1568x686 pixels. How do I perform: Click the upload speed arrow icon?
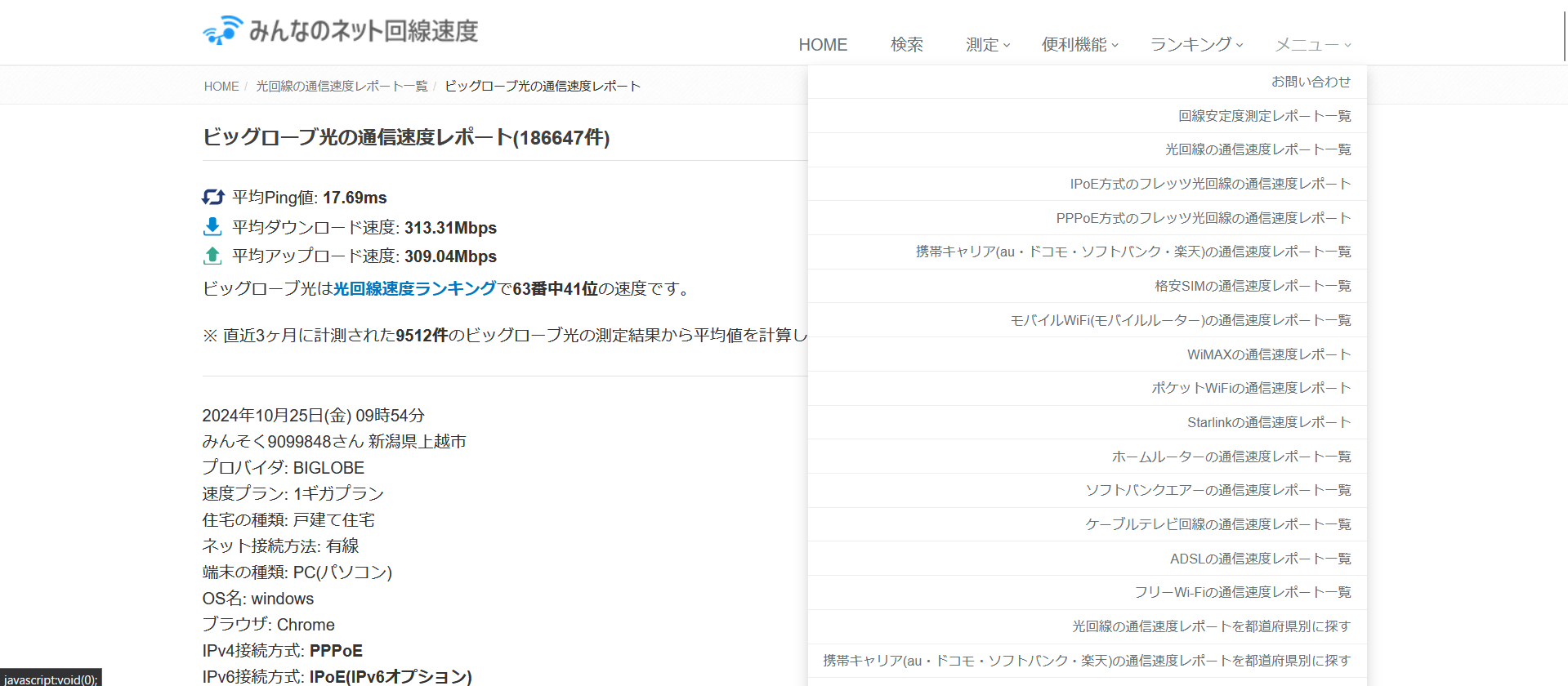click(212, 256)
